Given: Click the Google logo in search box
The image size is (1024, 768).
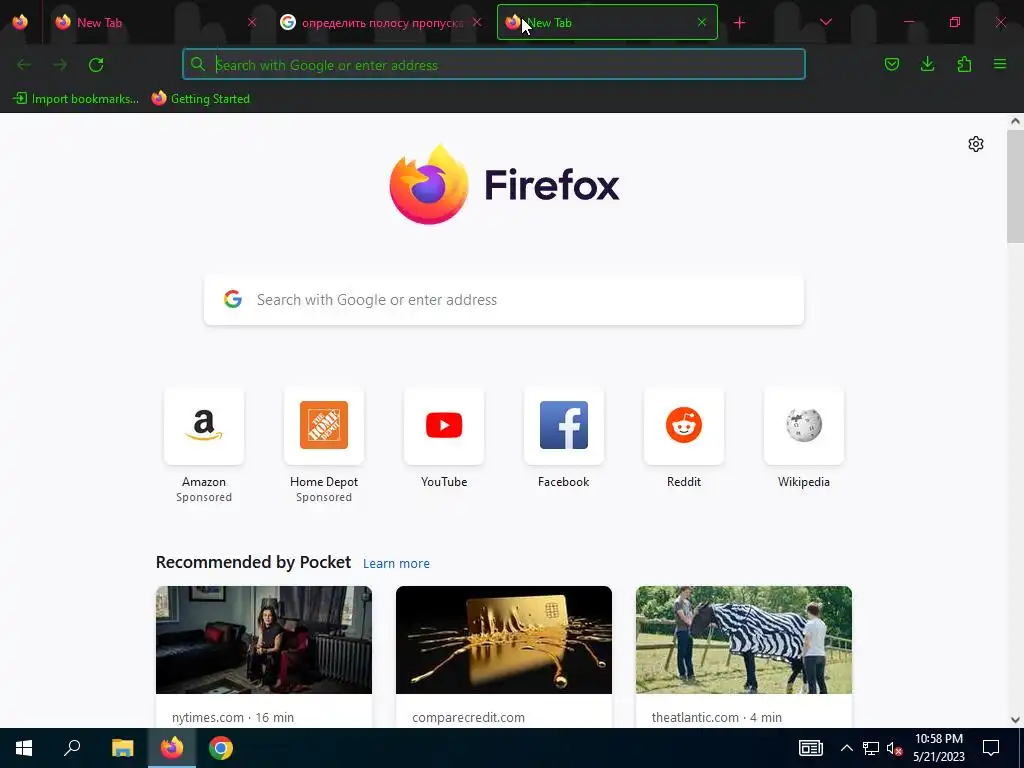Looking at the screenshot, I should click(x=232, y=299).
